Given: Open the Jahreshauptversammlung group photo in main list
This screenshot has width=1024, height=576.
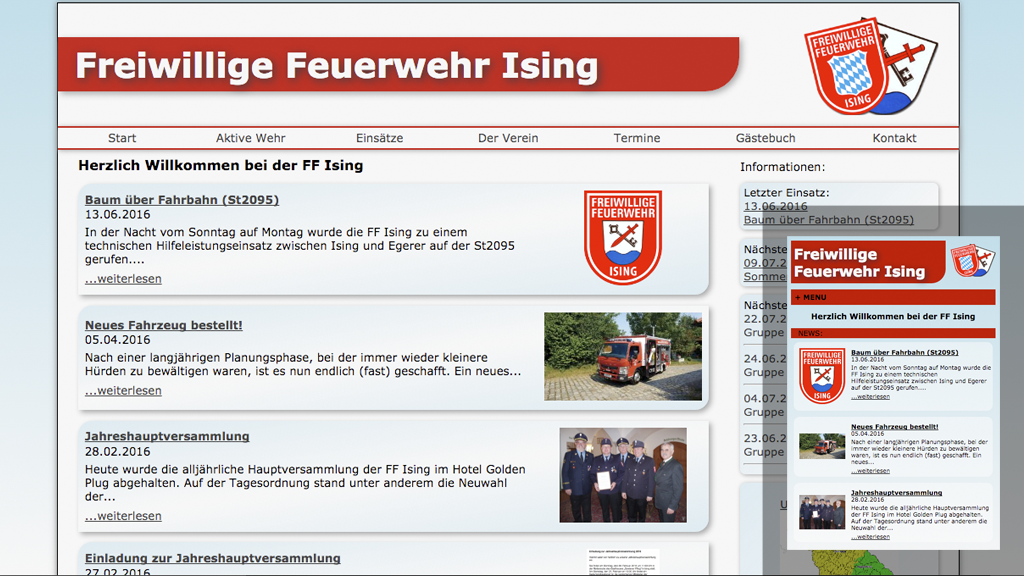Looking at the screenshot, I should (x=622, y=475).
